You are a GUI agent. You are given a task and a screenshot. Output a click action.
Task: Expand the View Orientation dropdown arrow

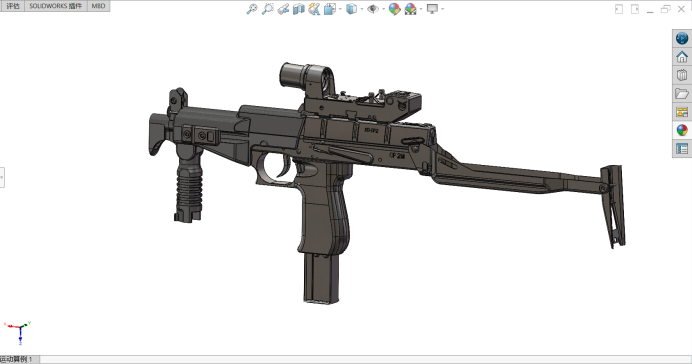[340, 9]
